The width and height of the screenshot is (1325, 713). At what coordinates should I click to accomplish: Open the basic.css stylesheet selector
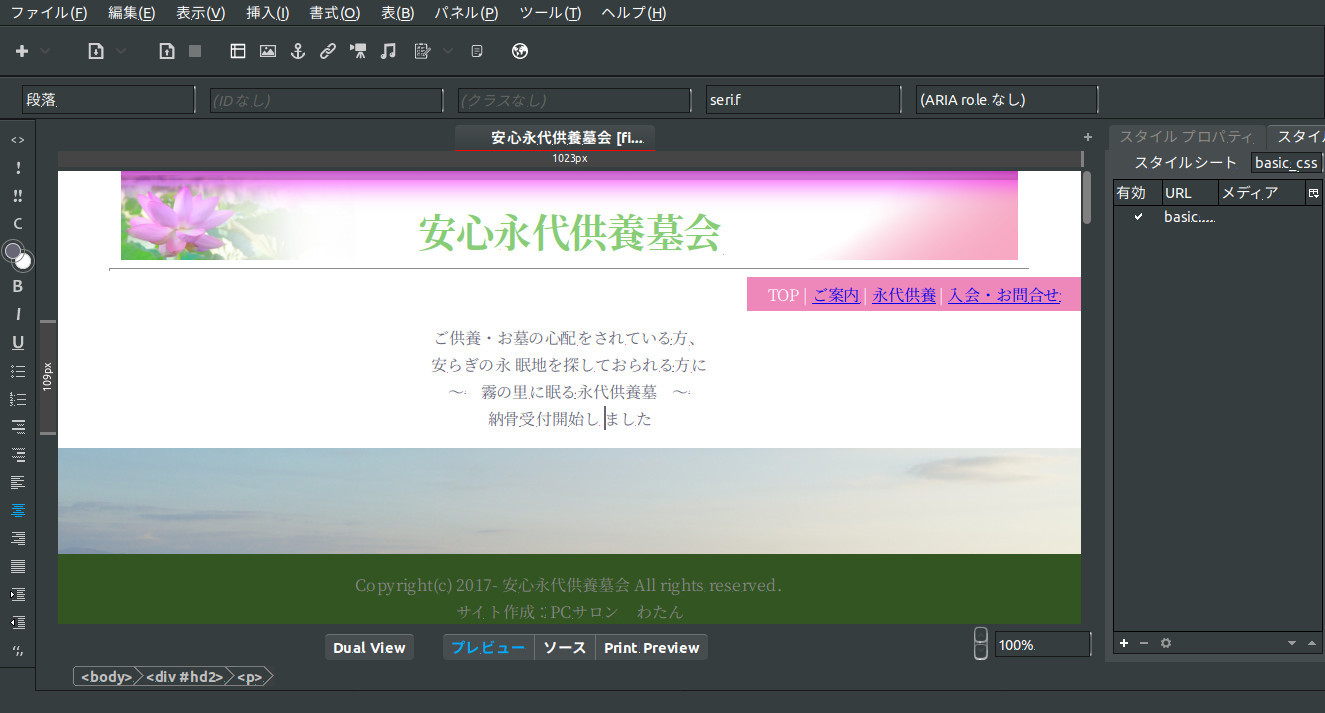(1287, 163)
